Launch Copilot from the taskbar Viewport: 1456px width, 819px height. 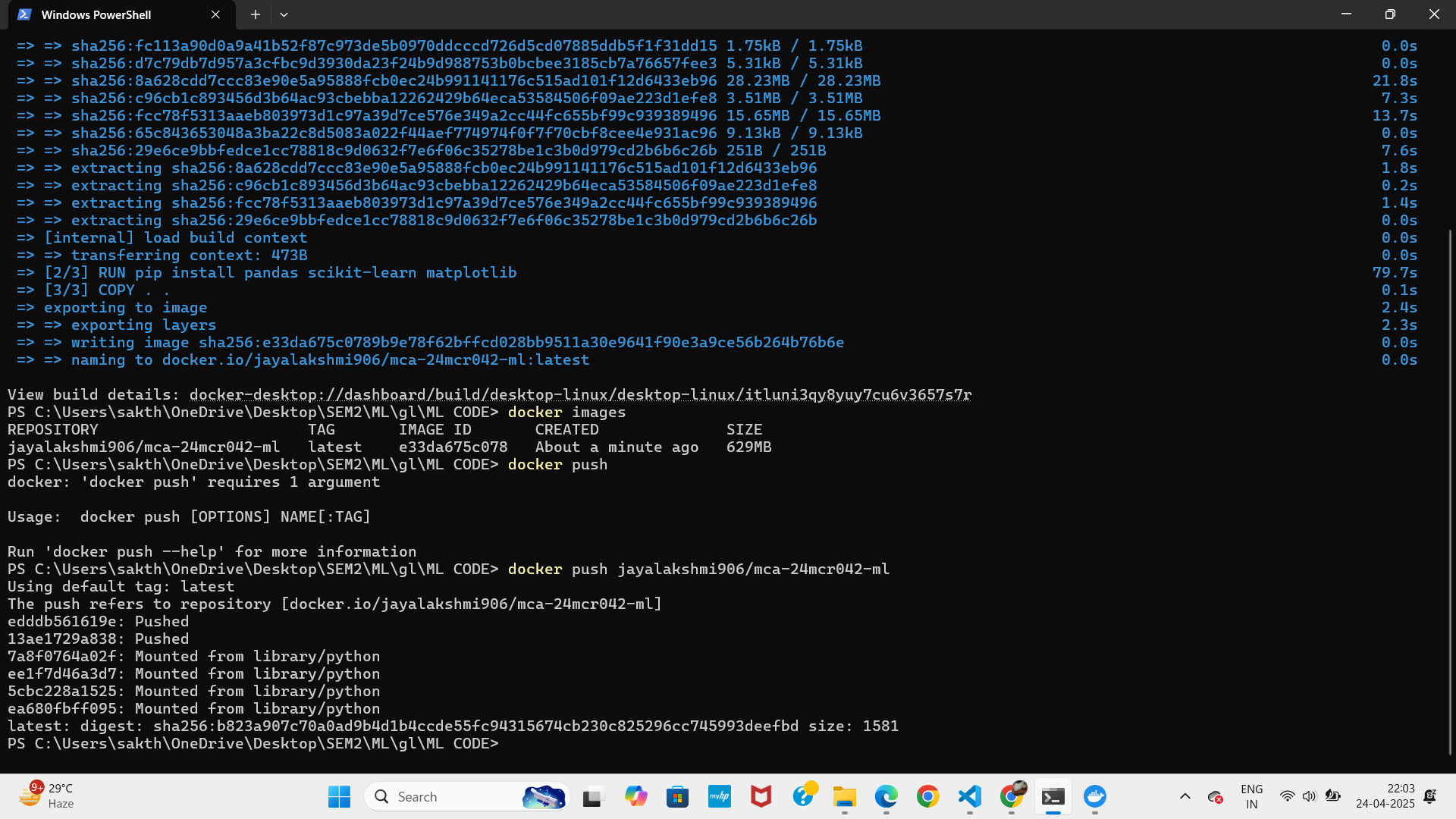tap(635, 796)
